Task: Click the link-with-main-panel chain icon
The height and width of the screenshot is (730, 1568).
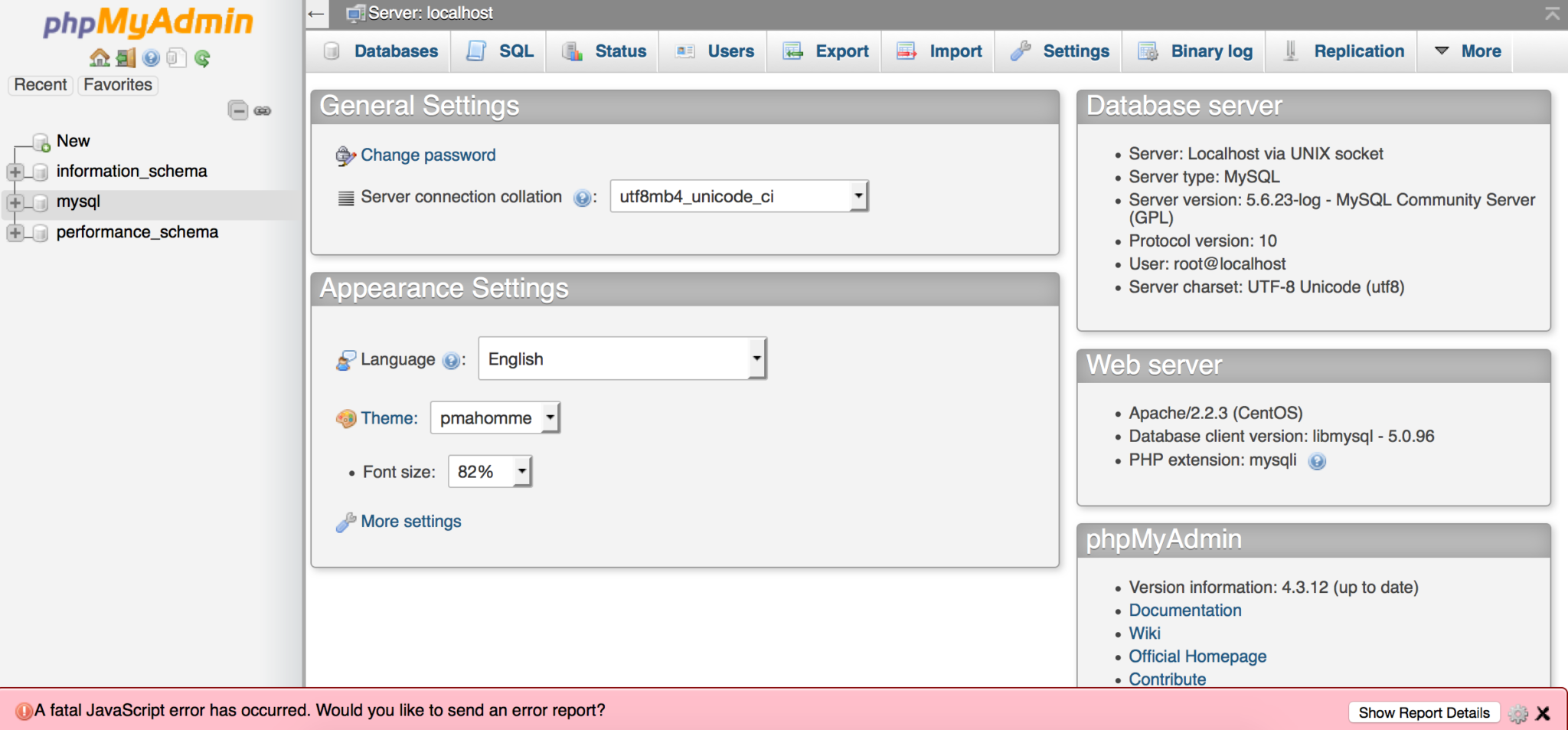Action: pos(263,111)
